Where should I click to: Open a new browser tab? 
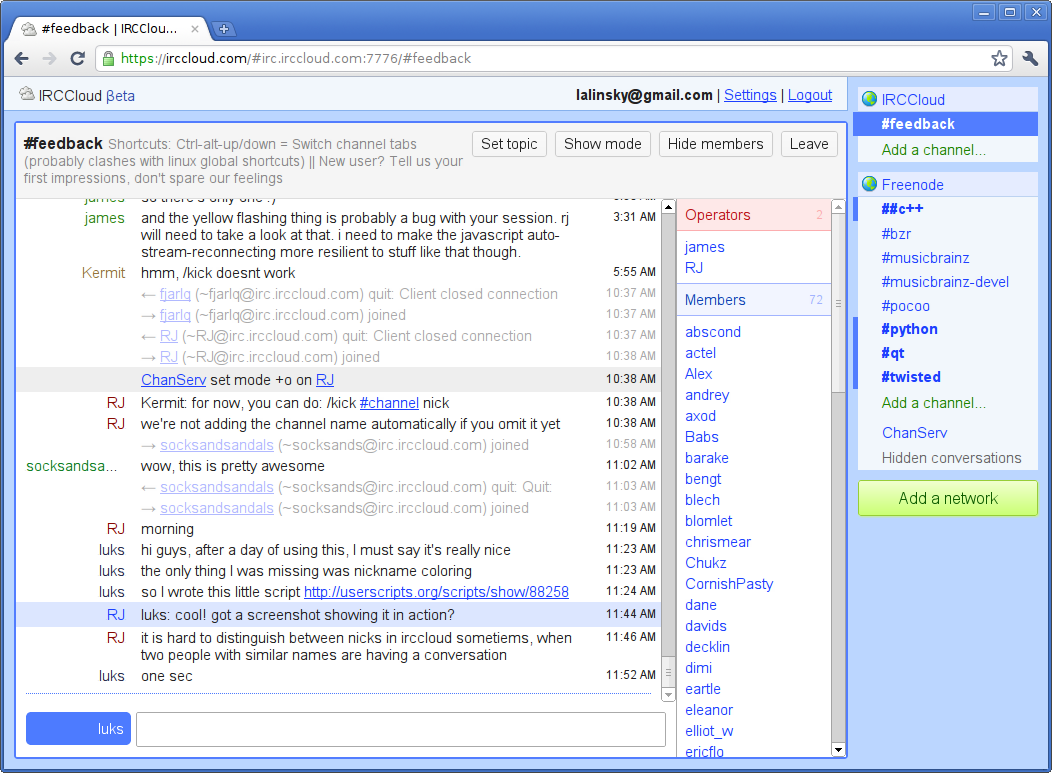224,29
